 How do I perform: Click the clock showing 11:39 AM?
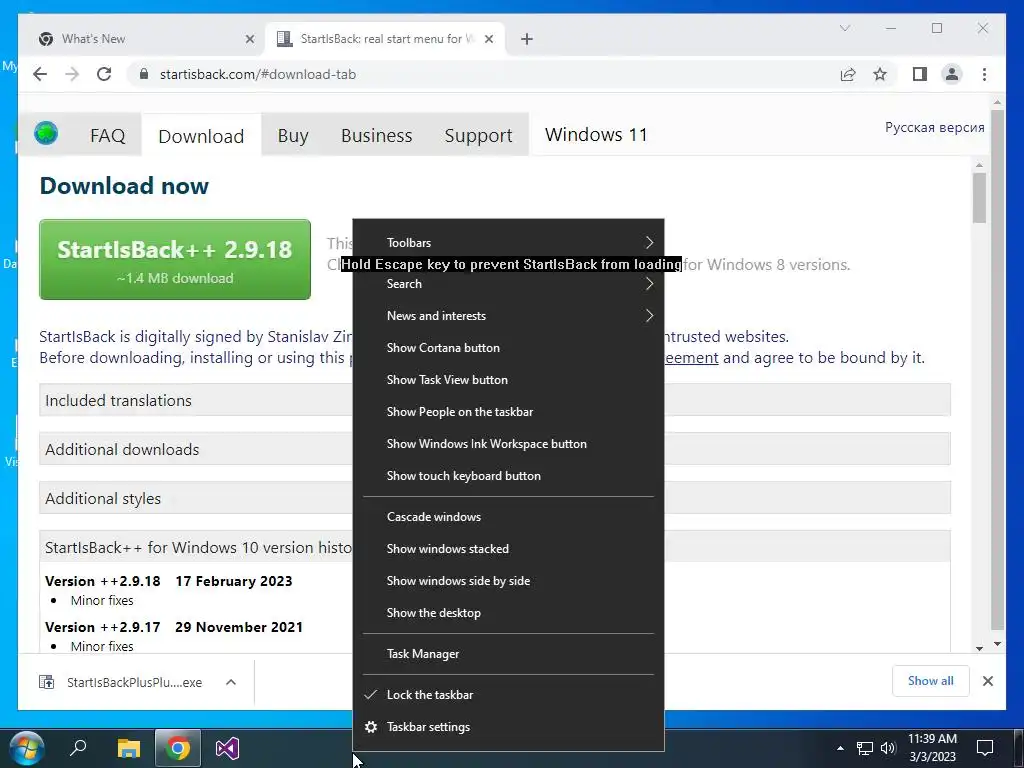point(933,748)
